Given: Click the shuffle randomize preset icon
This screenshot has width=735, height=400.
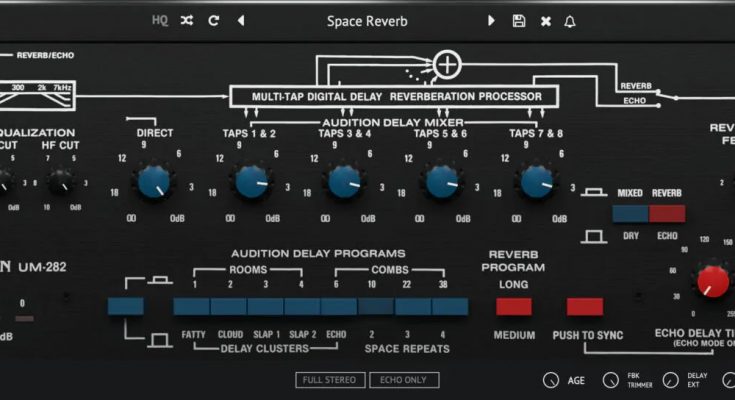Looking at the screenshot, I should 187,21.
